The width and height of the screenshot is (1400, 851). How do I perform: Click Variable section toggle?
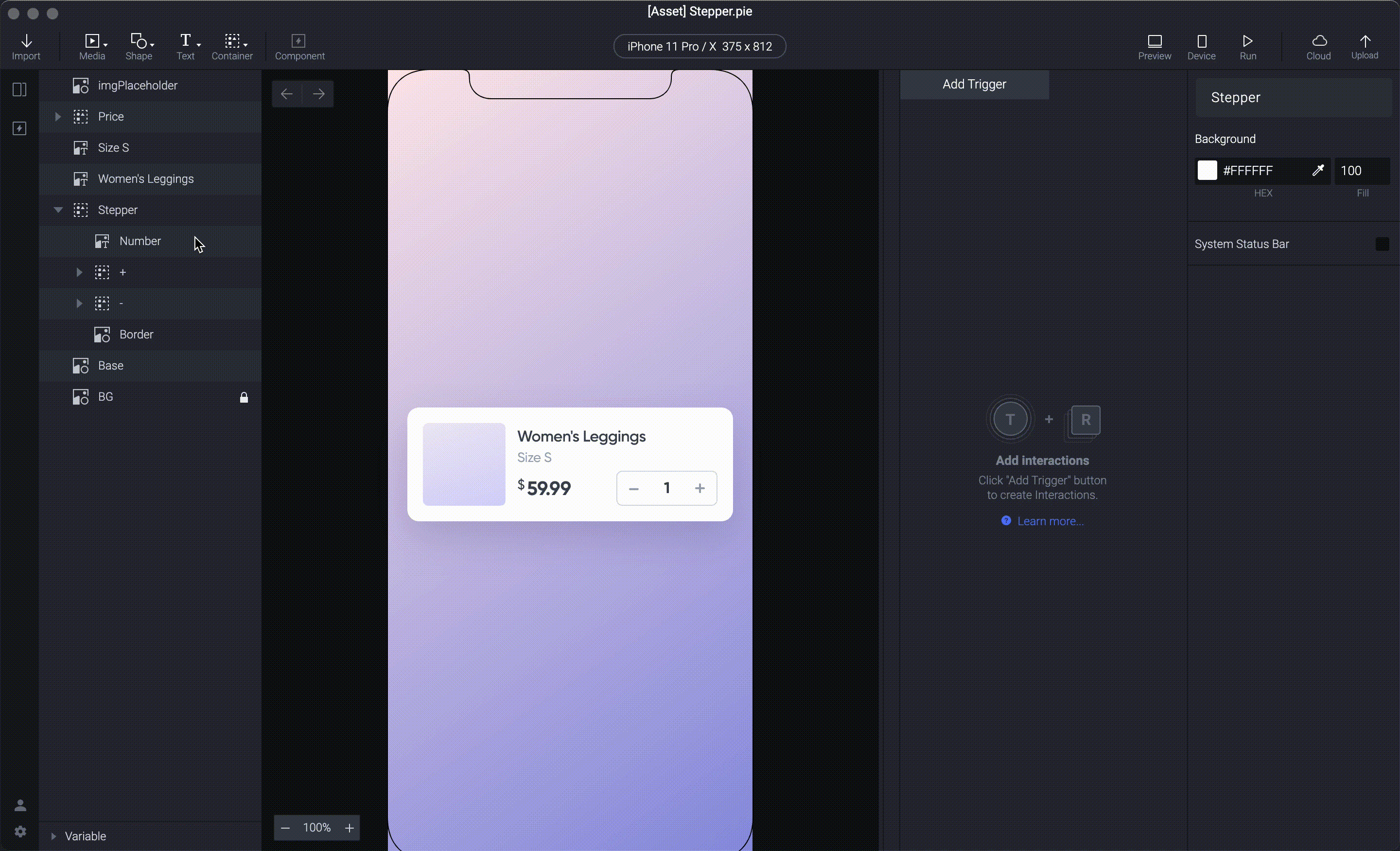tap(53, 836)
